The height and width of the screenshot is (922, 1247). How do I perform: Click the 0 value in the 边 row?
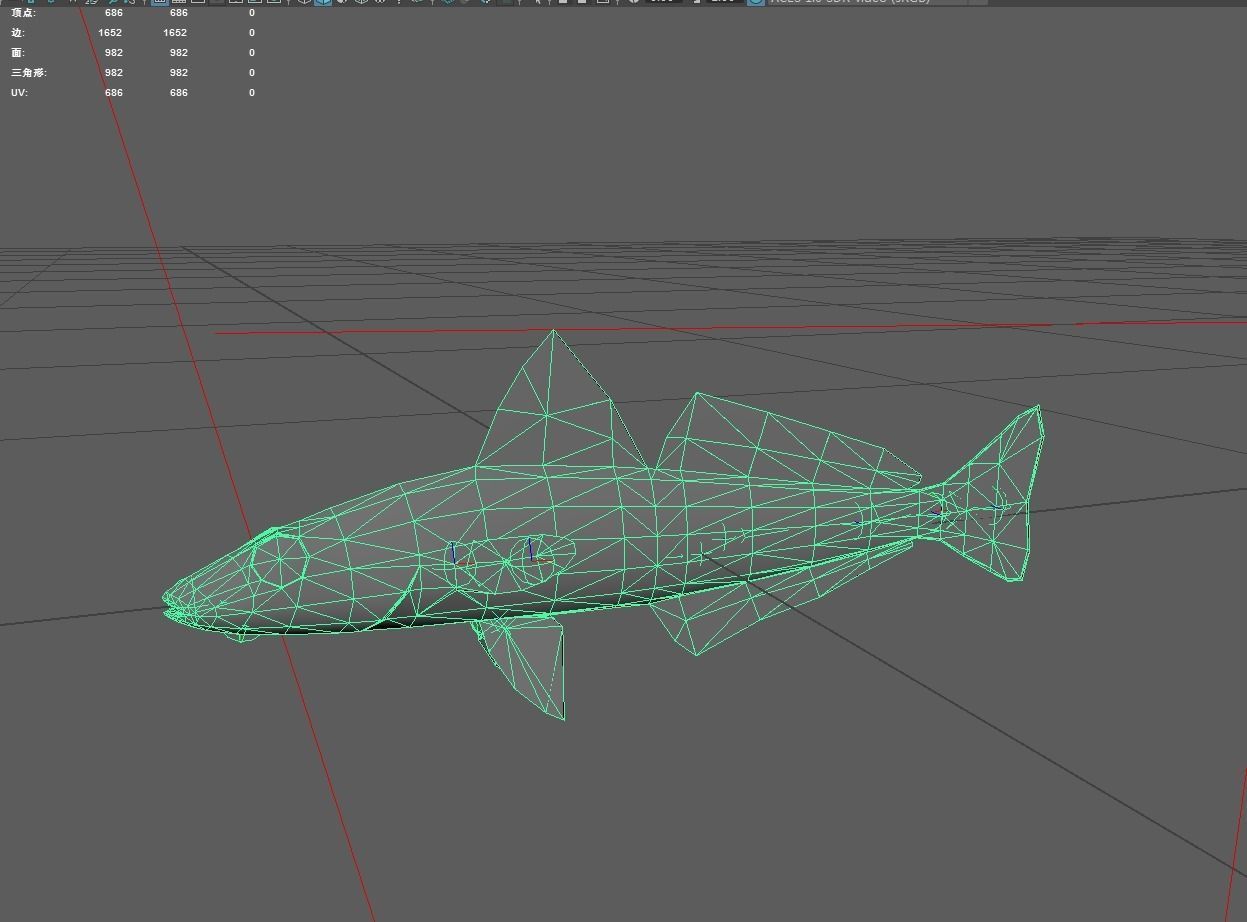(x=252, y=33)
